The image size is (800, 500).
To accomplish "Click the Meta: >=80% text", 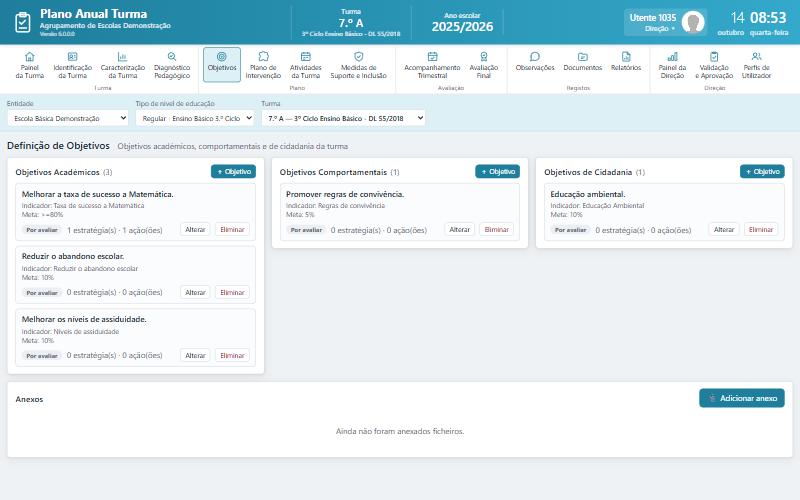I will [x=42, y=215].
